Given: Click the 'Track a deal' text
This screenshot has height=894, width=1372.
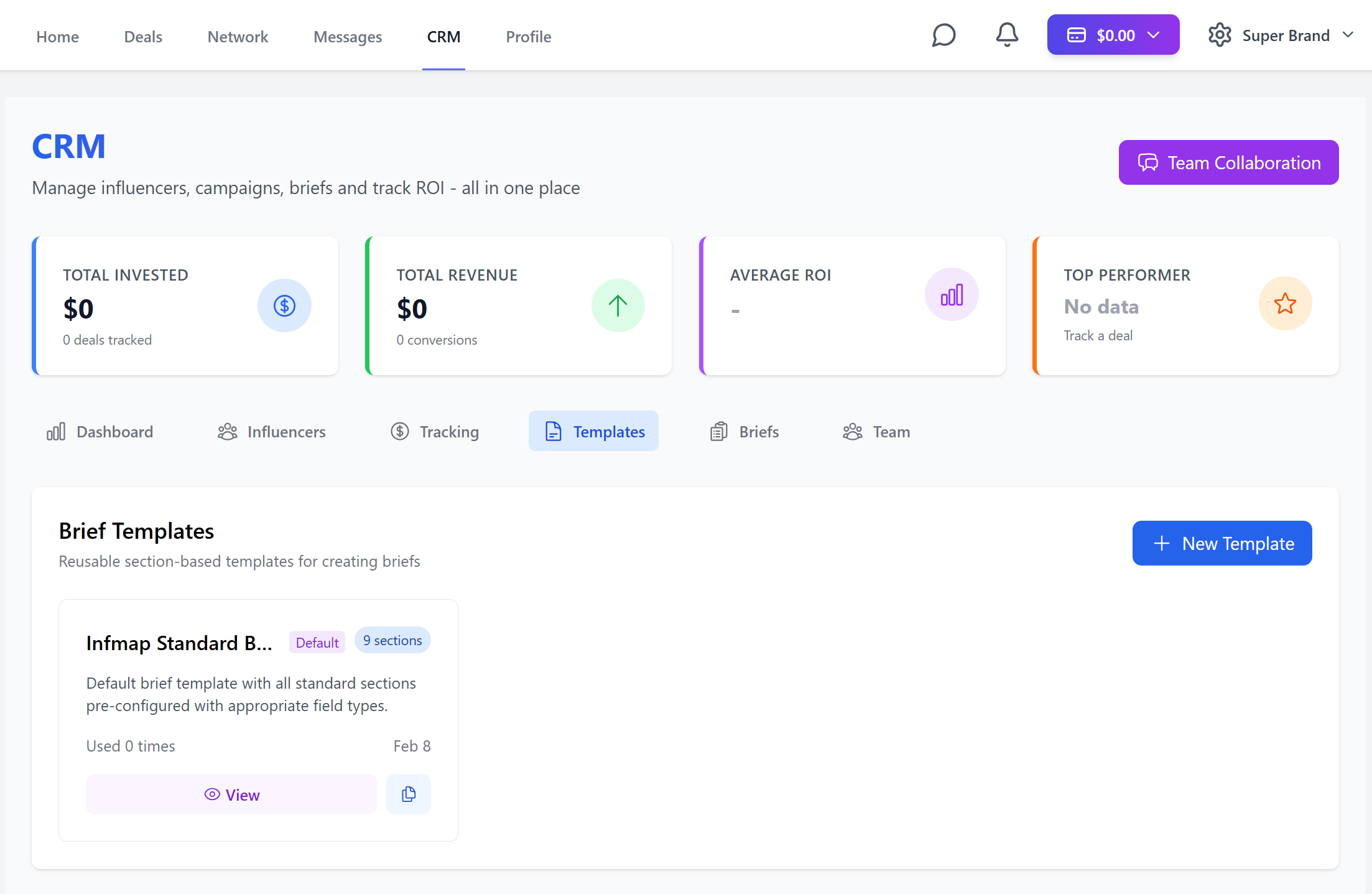Looking at the screenshot, I should (1098, 335).
